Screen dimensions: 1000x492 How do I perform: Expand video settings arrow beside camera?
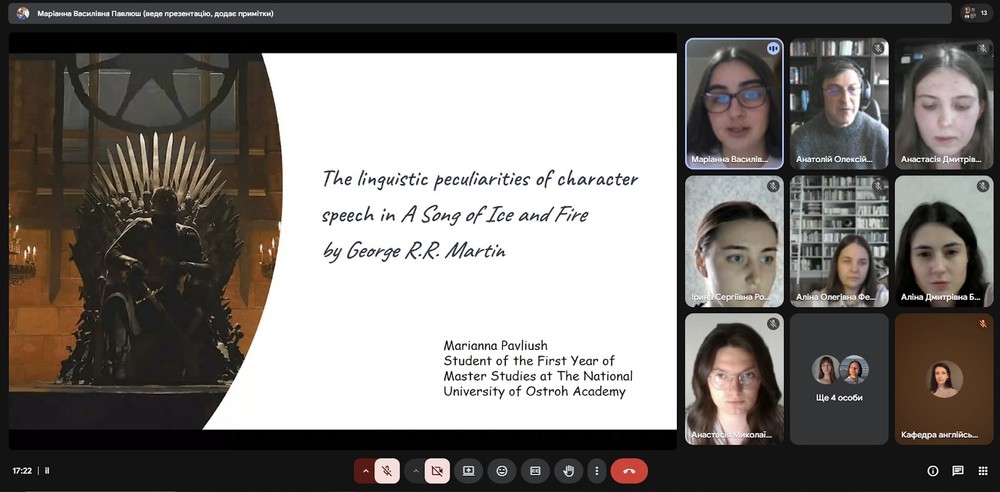(x=414, y=470)
